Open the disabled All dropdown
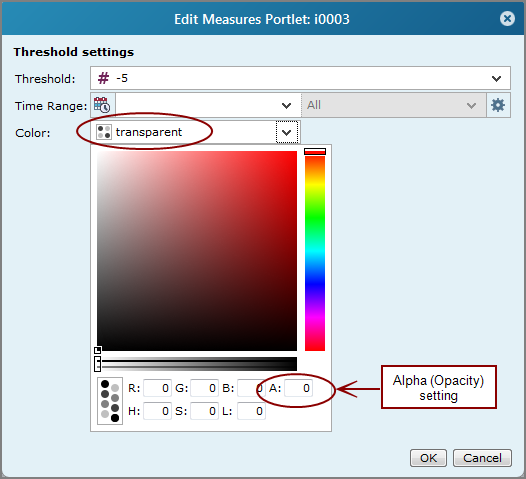The image size is (526, 479). coord(393,105)
